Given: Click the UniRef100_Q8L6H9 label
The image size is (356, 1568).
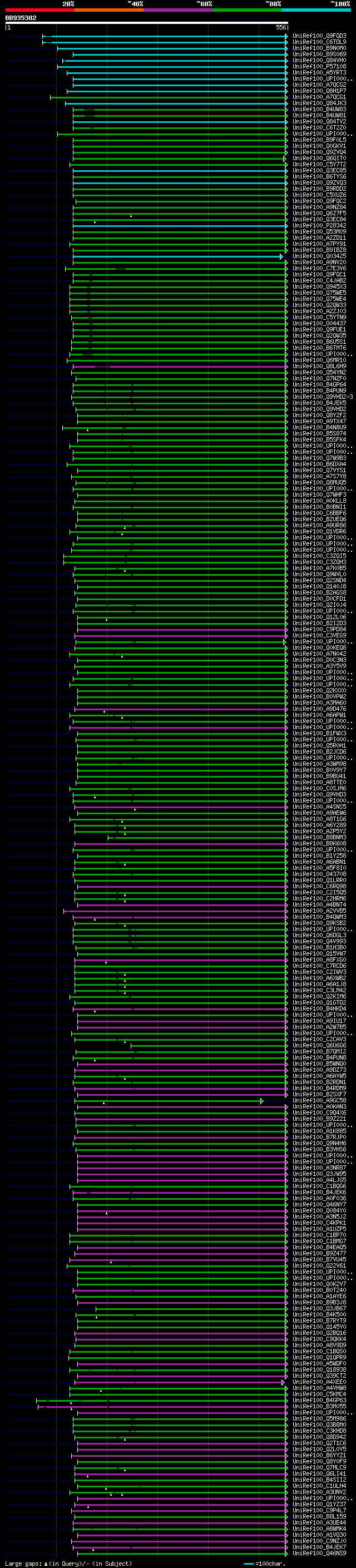Looking at the screenshot, I should [x=319, y=367].
